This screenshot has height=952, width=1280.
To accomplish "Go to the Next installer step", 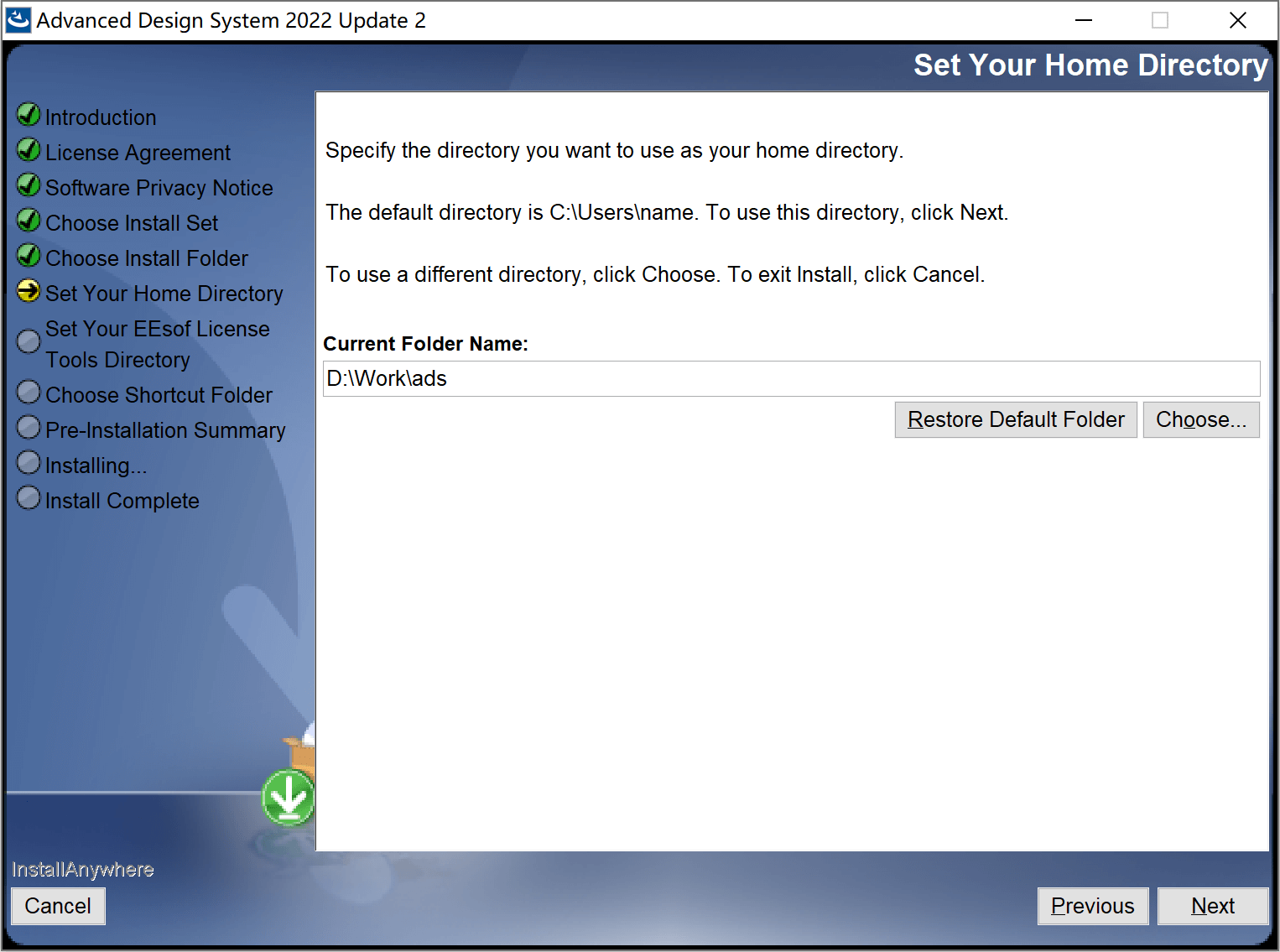I will click(x=1213, y=906).
